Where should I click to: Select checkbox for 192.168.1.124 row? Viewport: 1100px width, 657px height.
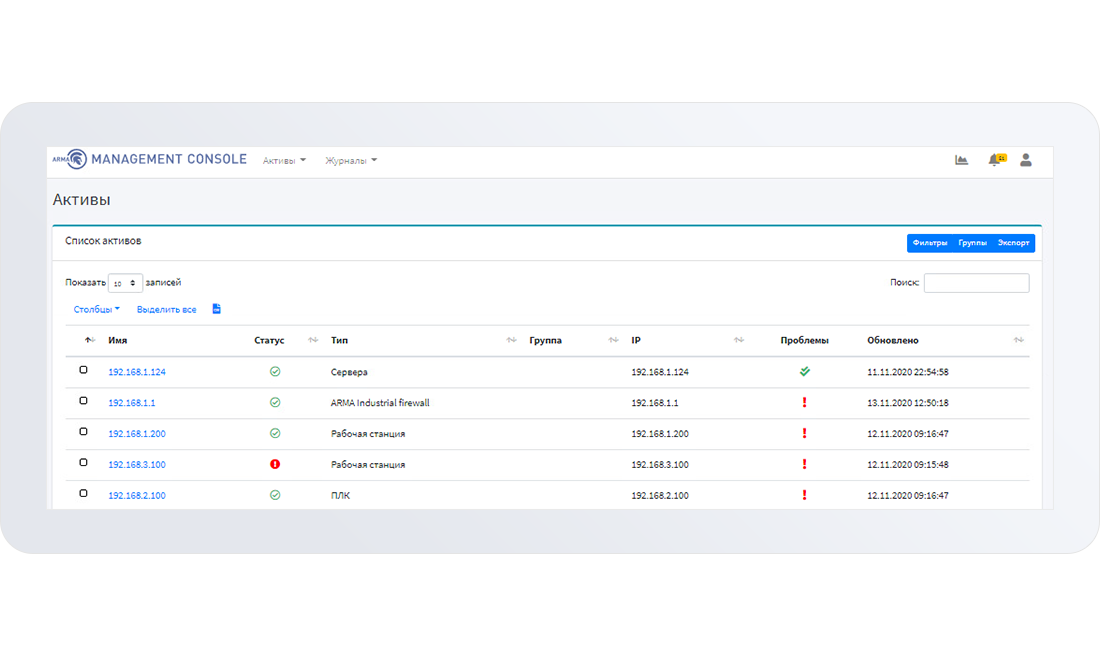[84, 371]
